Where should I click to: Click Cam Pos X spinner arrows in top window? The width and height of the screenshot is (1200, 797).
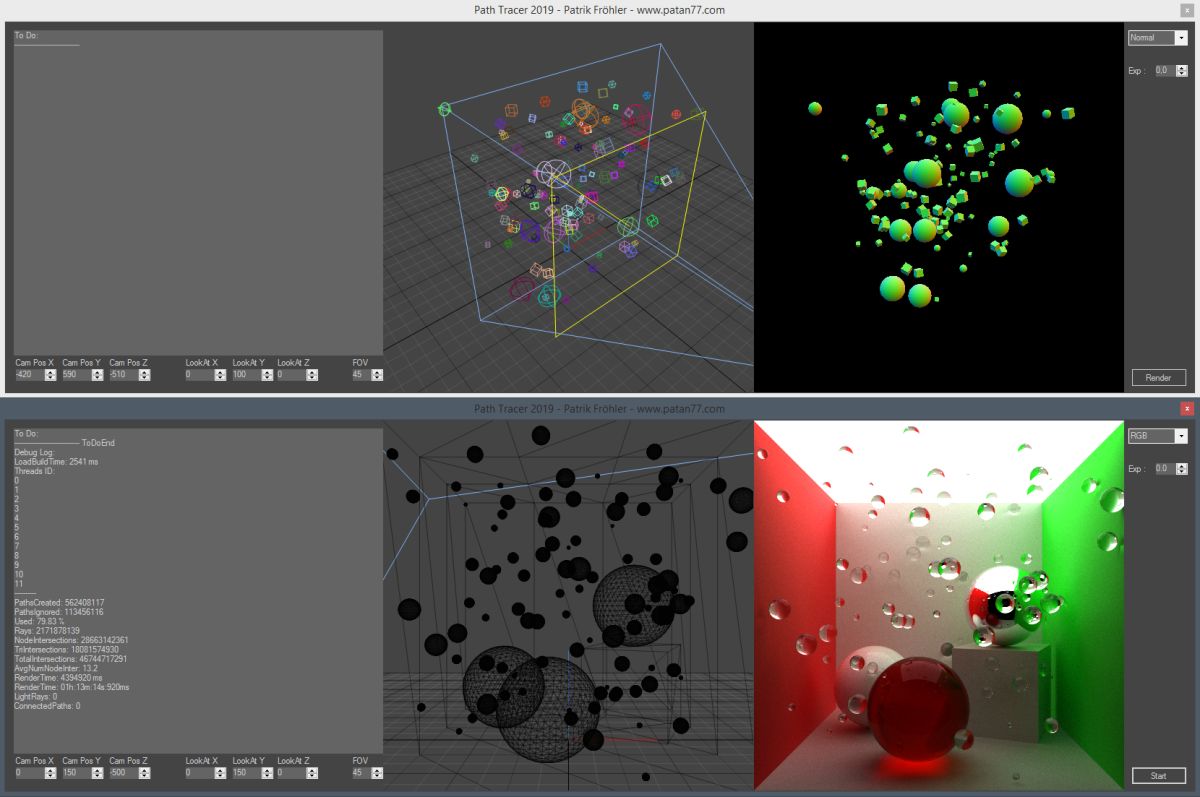click(51, 375)
